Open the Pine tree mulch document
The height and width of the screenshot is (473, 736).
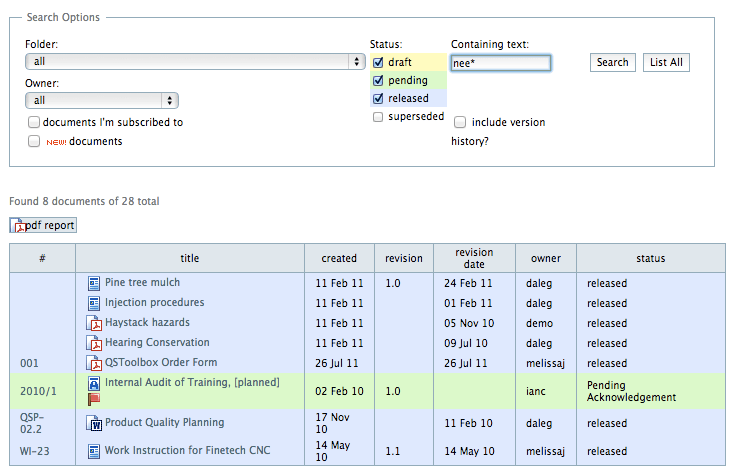point(142,282)
